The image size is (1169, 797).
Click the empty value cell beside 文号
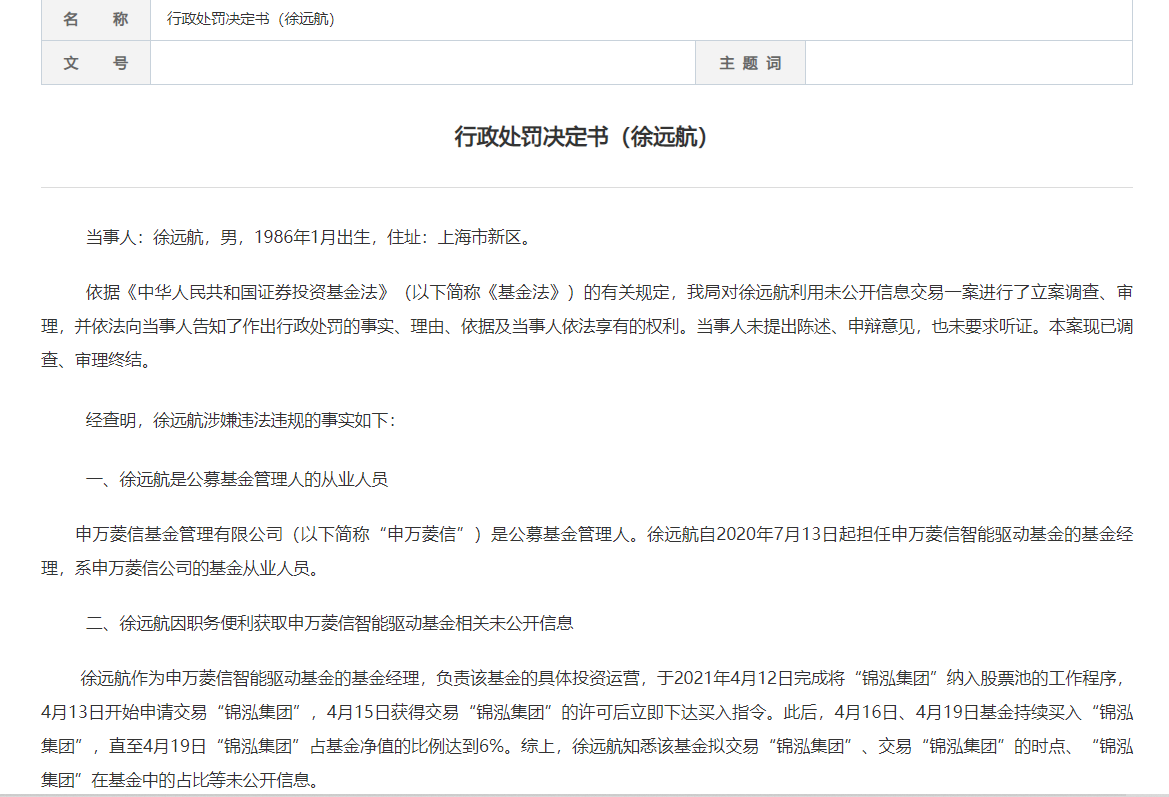[x=422, y=63]
